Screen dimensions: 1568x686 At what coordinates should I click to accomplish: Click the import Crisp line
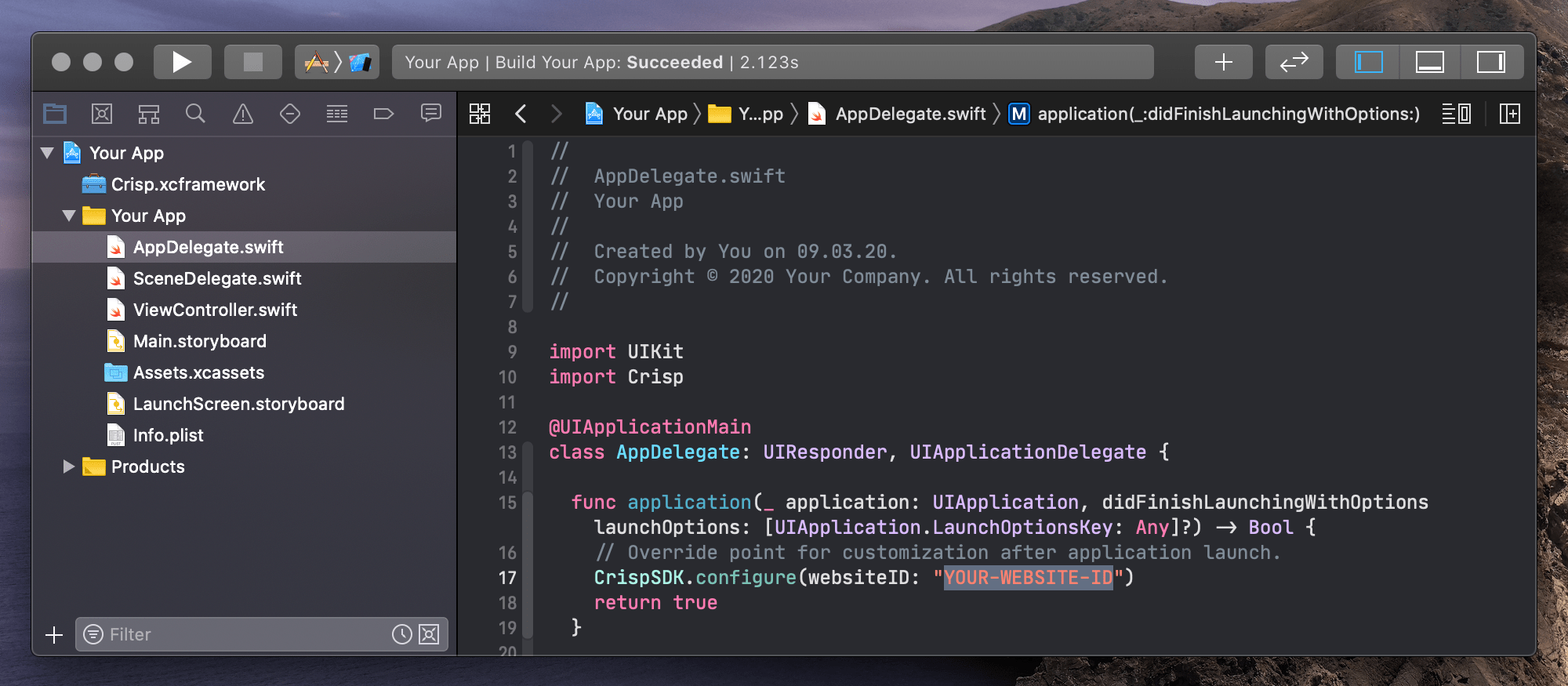tap(616, 377)
